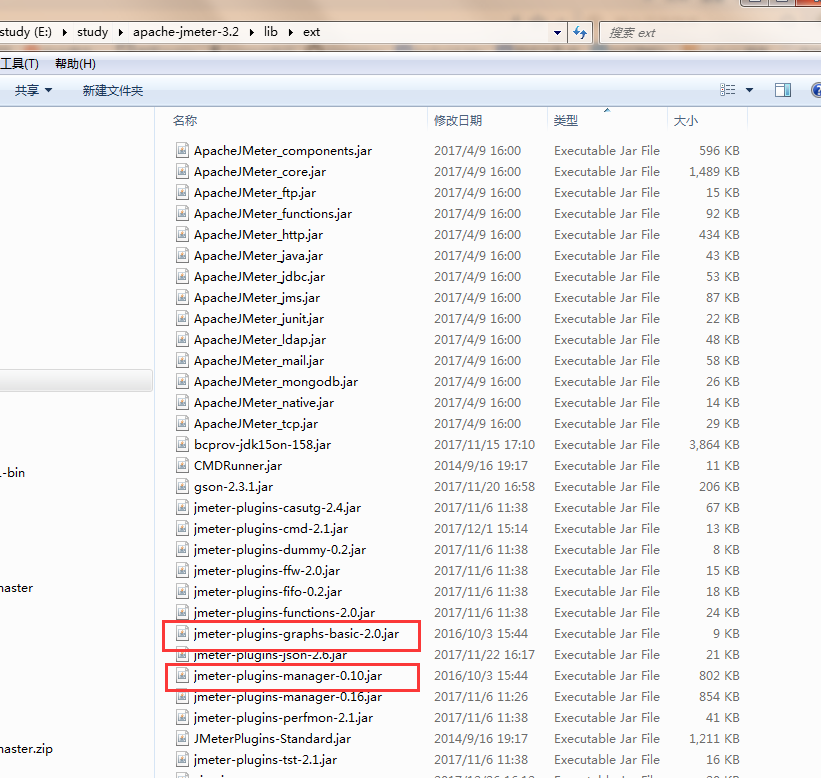Click the view options icon

click(x=727, y=90)
